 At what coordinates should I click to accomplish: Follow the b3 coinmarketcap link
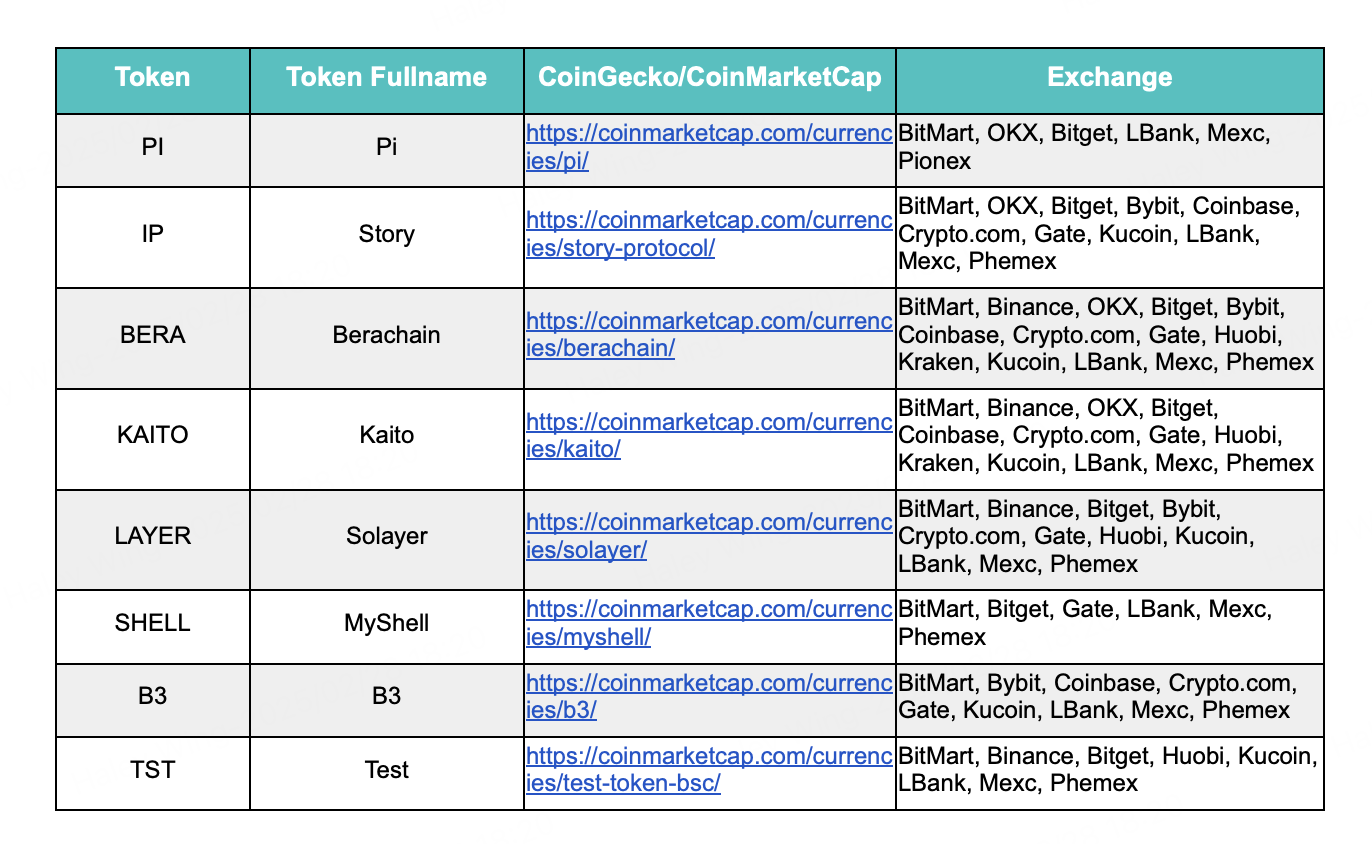click(x=709, y=697)
